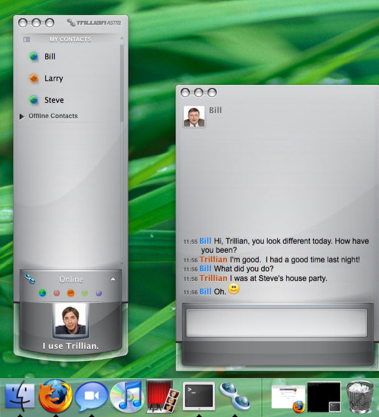Click Bill's avatar in the chat window
The width and height of the screenshot is (379, 417).
pyautogui.click(x=194, y=117)
